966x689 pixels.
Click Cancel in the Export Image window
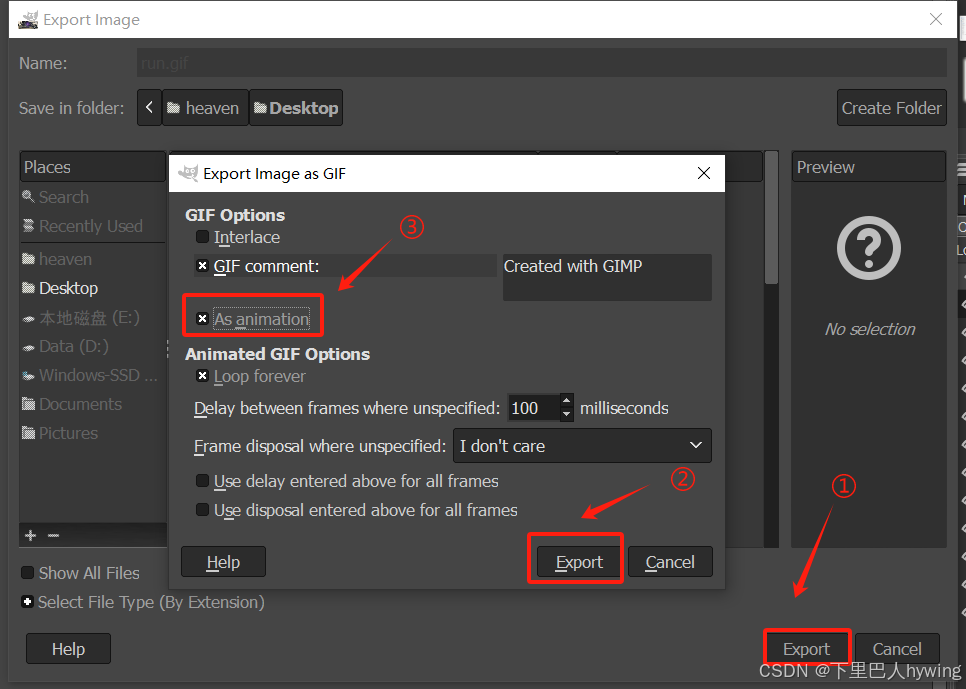(896, 648)
